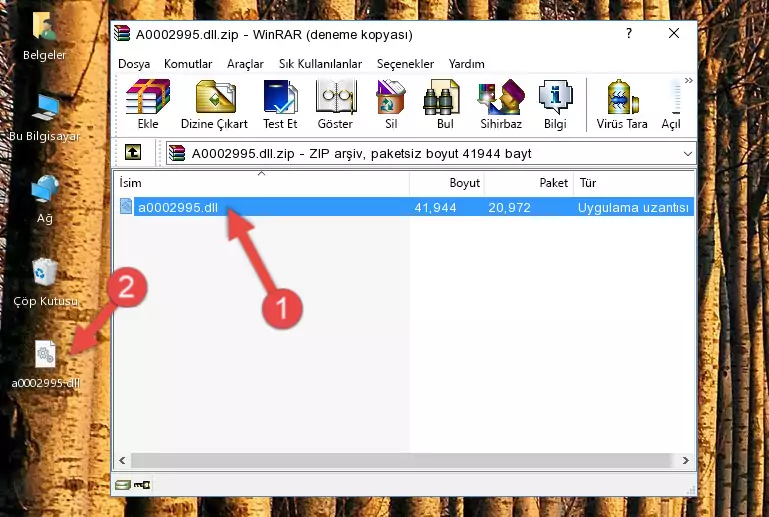Click the 41,944 size value

pyautogui.click(x=435, y=207)
